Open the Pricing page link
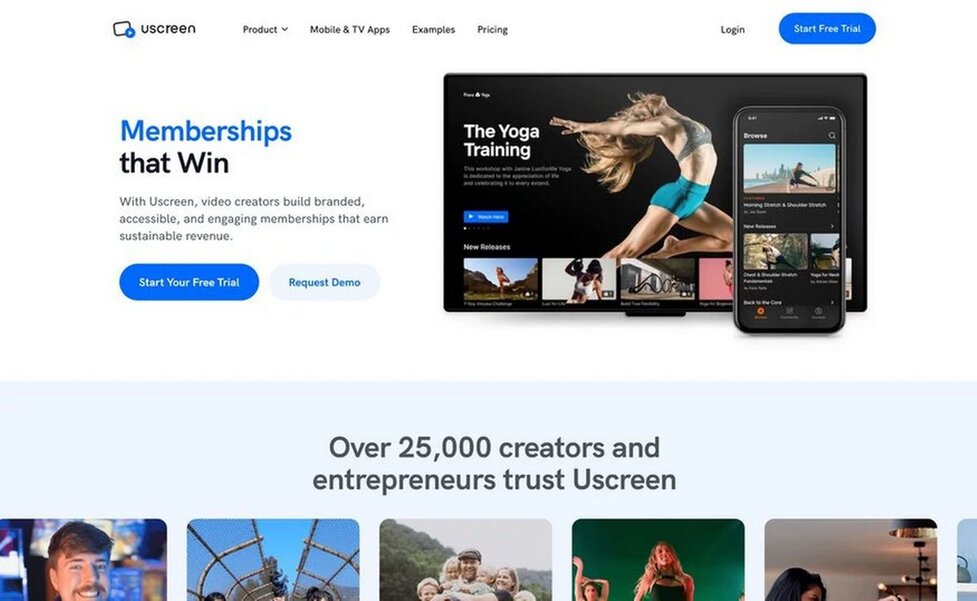Image resolution: width=977 pixels, height=601 pixels. pyautogui.click(x=492, y=29)
